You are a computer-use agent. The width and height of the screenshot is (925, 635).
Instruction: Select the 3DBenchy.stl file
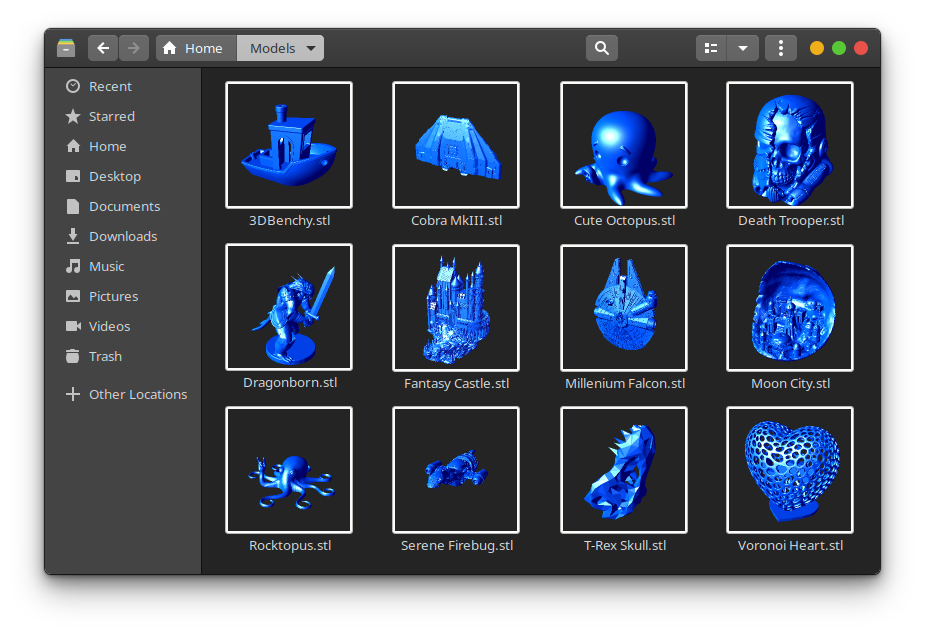(288, 145)
